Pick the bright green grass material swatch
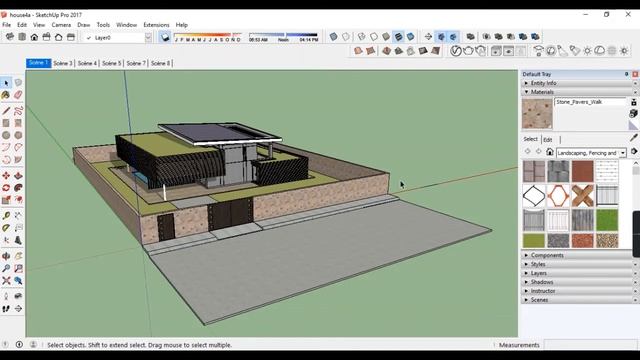640x360 pixels. pyautogui.click(x=607, y=220)
